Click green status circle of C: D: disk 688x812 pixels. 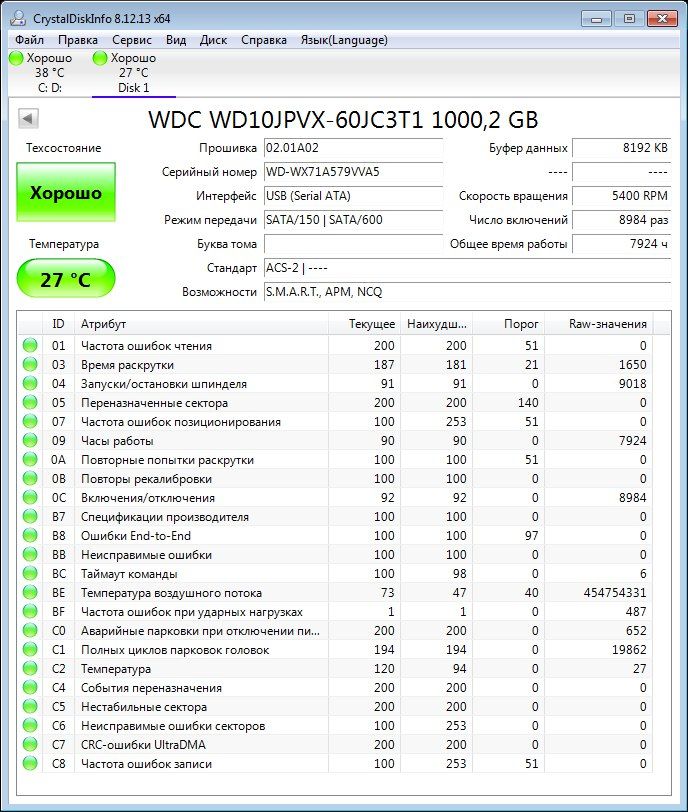17,58
